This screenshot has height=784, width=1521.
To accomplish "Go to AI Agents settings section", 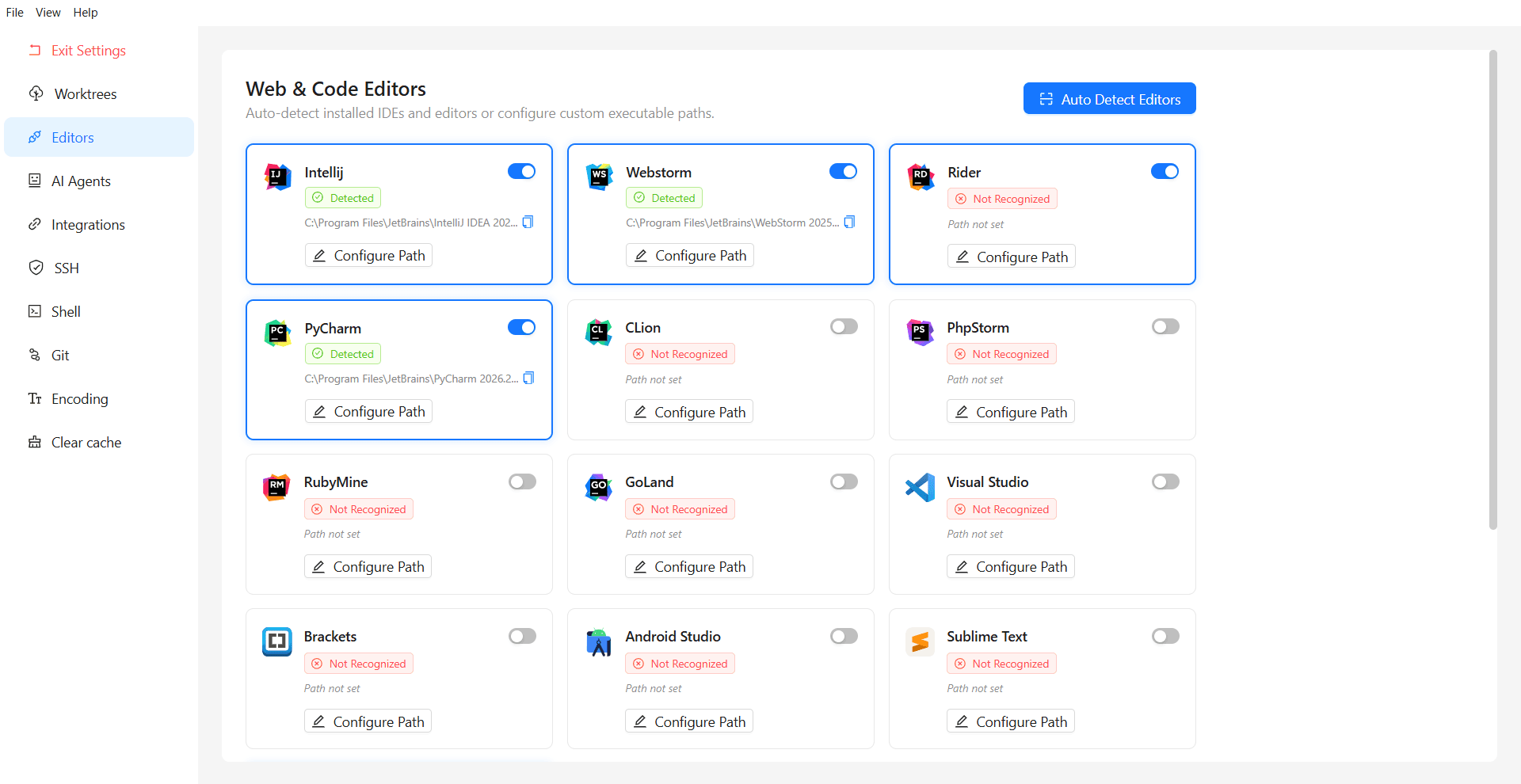I will point(99,181).
